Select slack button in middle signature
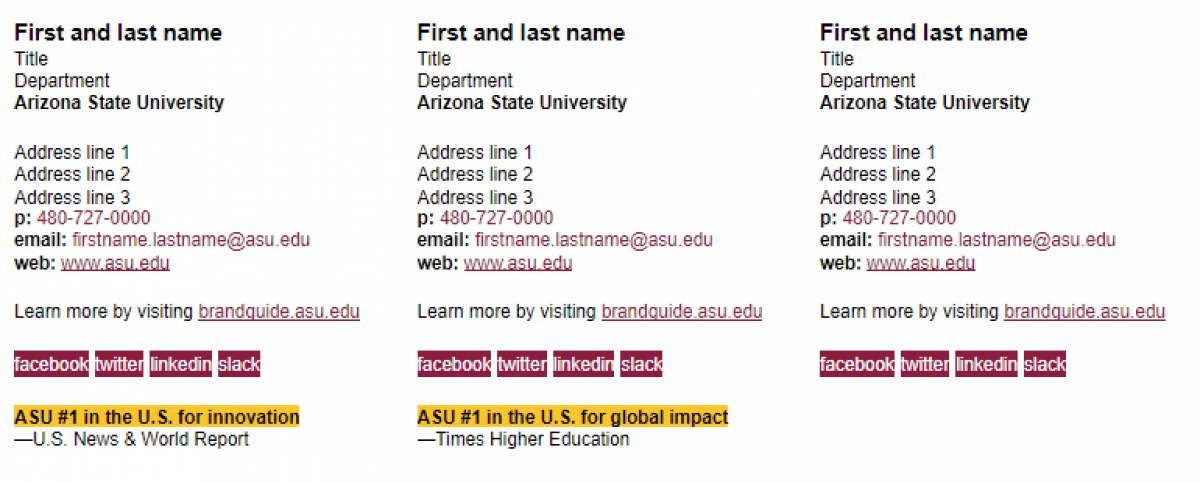This screenshot has height=483, width=1200. (x=642, y=365)
